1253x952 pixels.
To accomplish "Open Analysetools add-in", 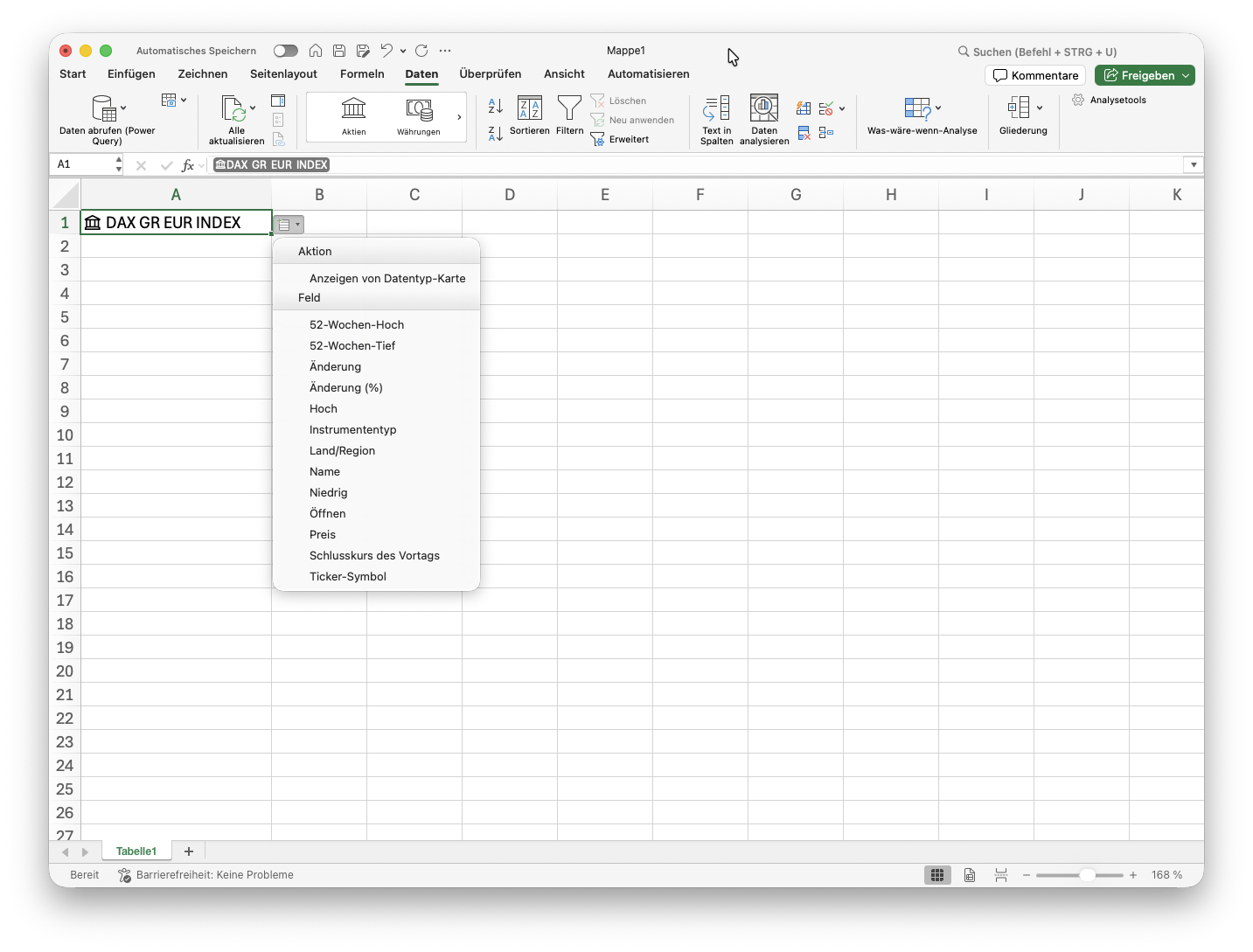I will [x=1110, y=100].
